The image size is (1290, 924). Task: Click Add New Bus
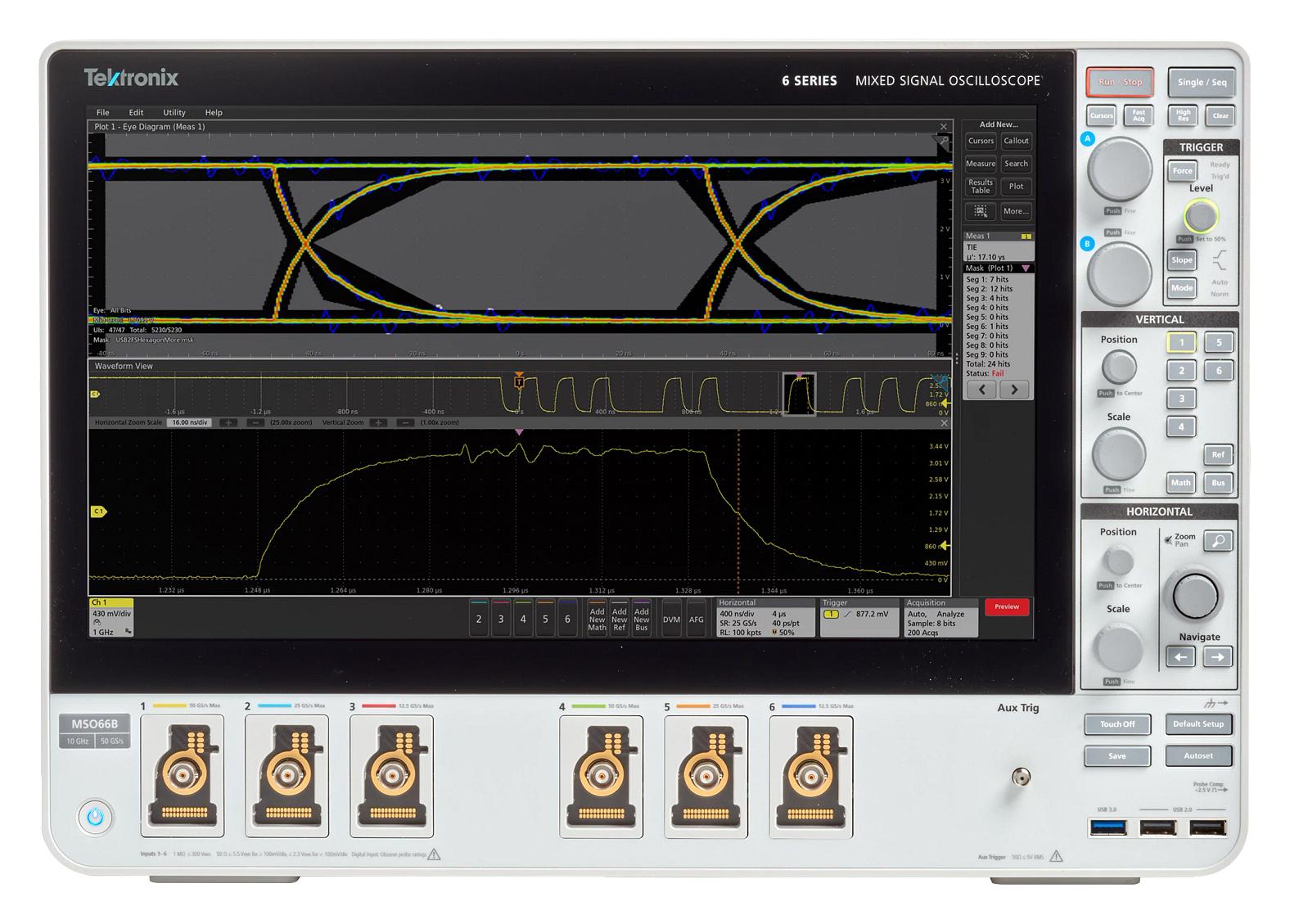coord(642,619)
